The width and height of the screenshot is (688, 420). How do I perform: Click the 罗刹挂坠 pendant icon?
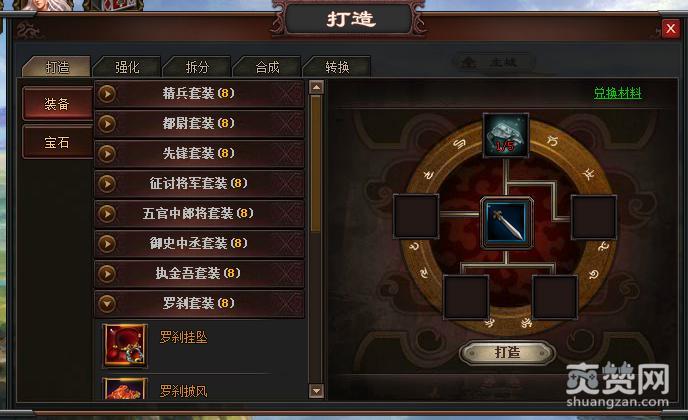(125, 345)
